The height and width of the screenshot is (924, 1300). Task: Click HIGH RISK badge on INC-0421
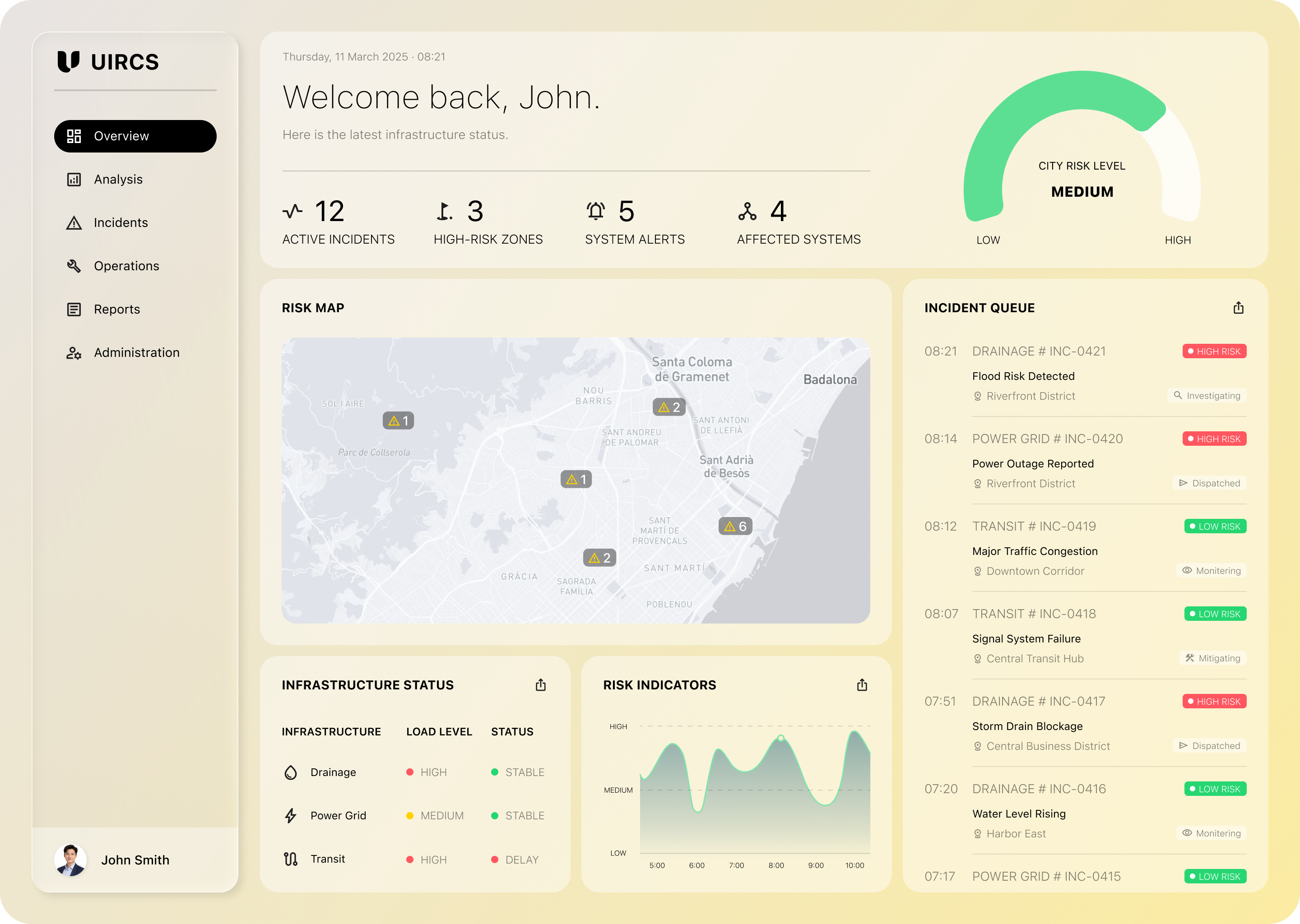pyautogui.click(x=1214, y=351)
